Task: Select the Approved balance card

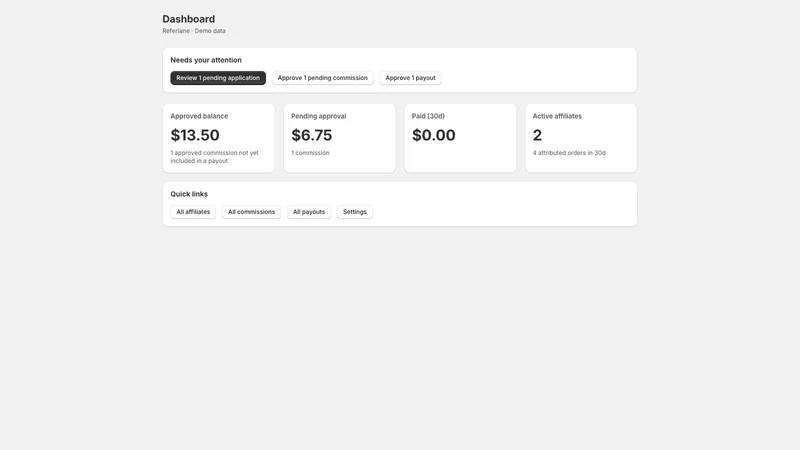Action: [219, 138]
